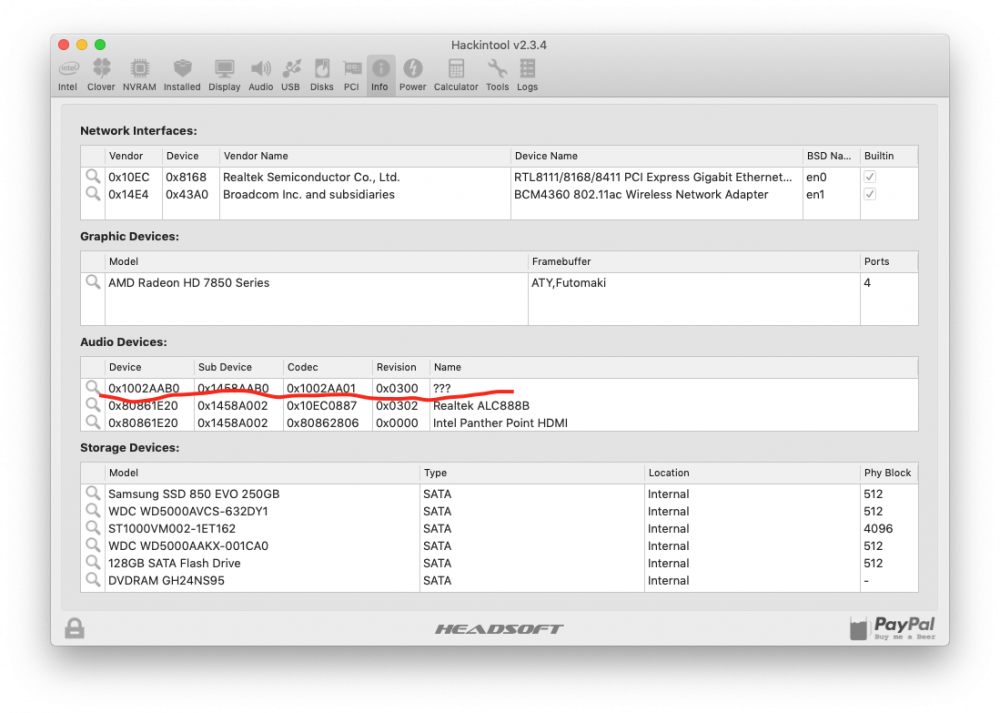
Task: Click the Revision column header
Action: click(401, 367)
